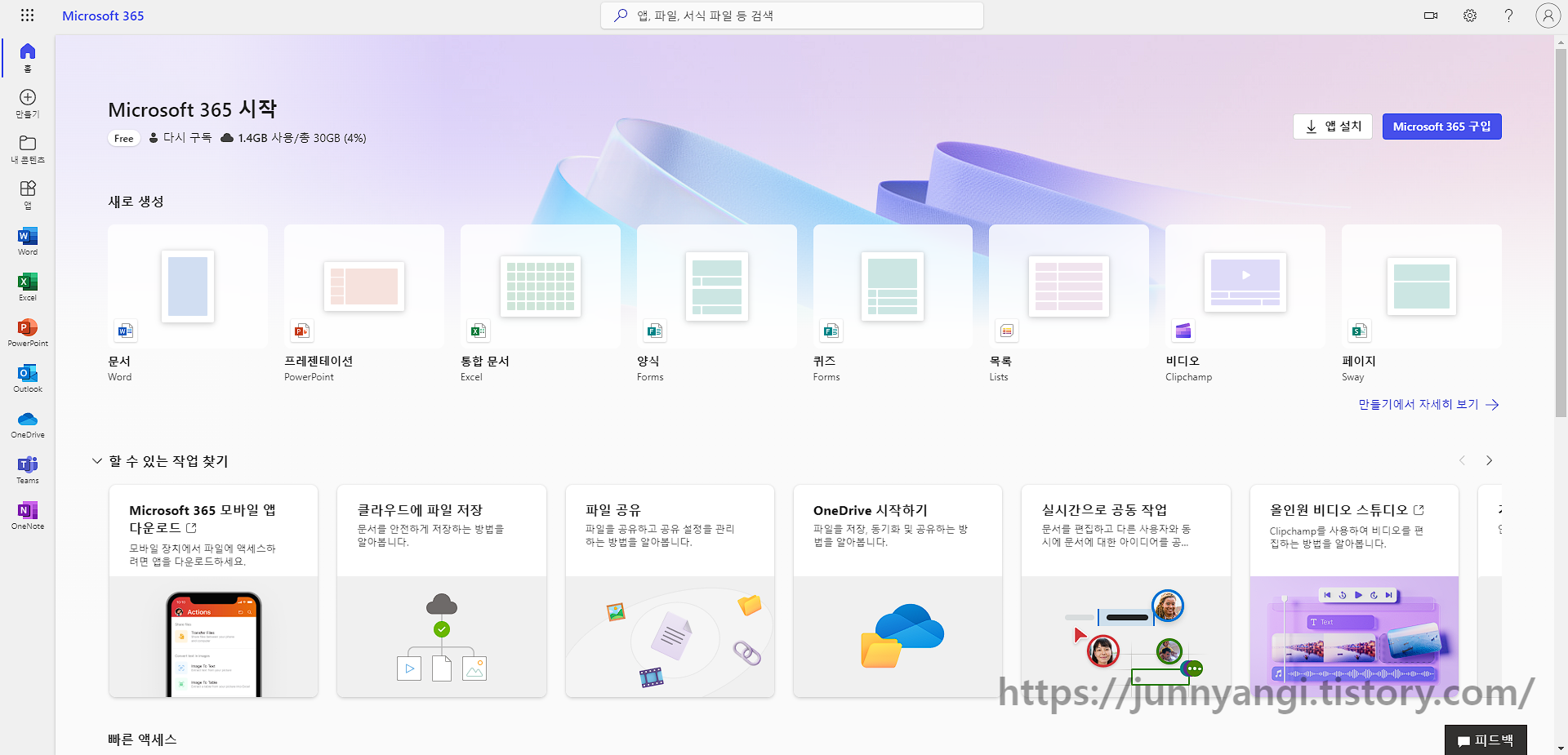The image size is (1568, 755).
Task: Collapse the 할 수 있는 작업 찾기 section
Action: point(96,461)
